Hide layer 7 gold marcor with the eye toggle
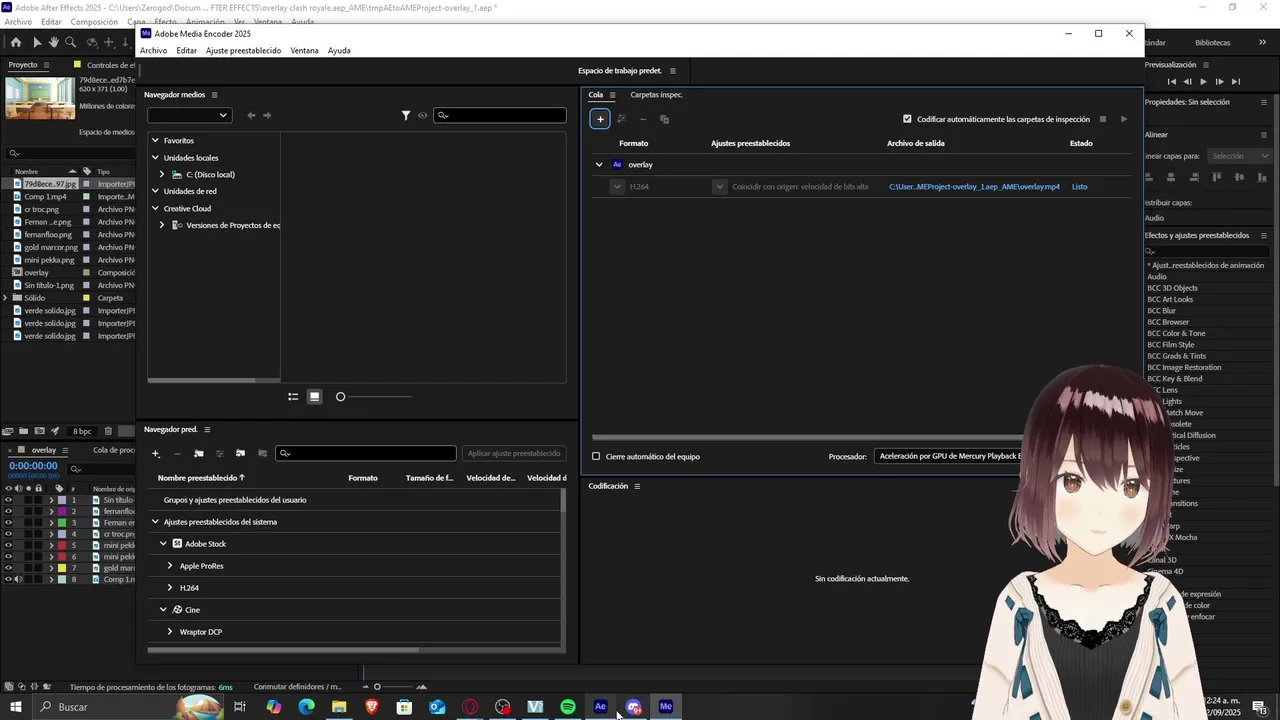This screenshot has width=1280, height=720. point(8,568)
